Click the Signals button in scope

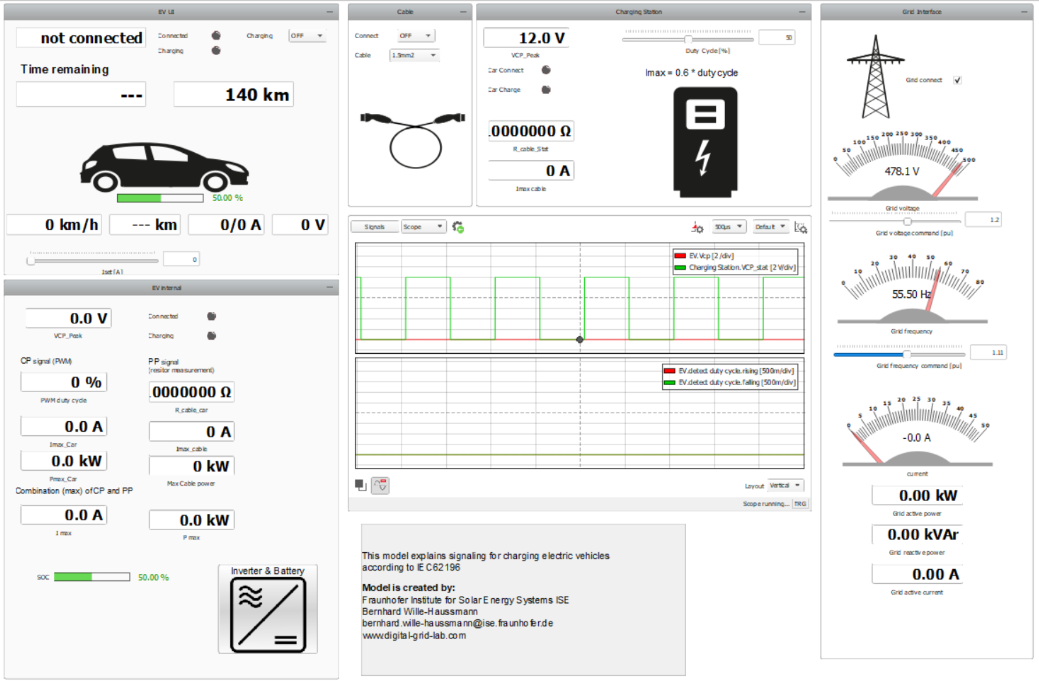click(375, 227)
